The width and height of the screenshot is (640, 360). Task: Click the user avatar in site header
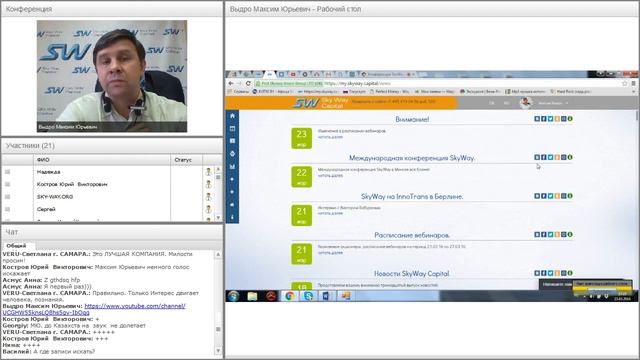tap(526, 103)
